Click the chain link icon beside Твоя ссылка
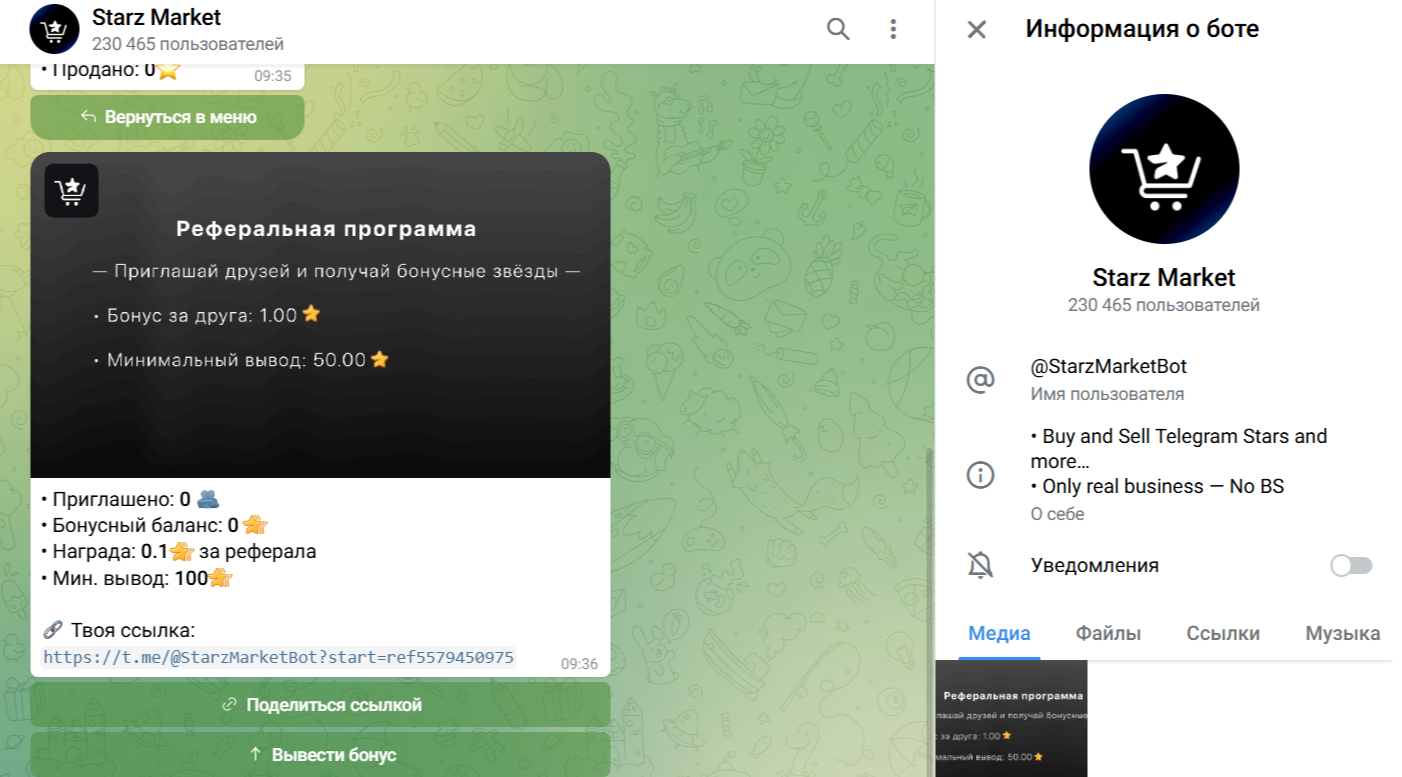This screenshot has width=1402, height=777. pos(53,630)
